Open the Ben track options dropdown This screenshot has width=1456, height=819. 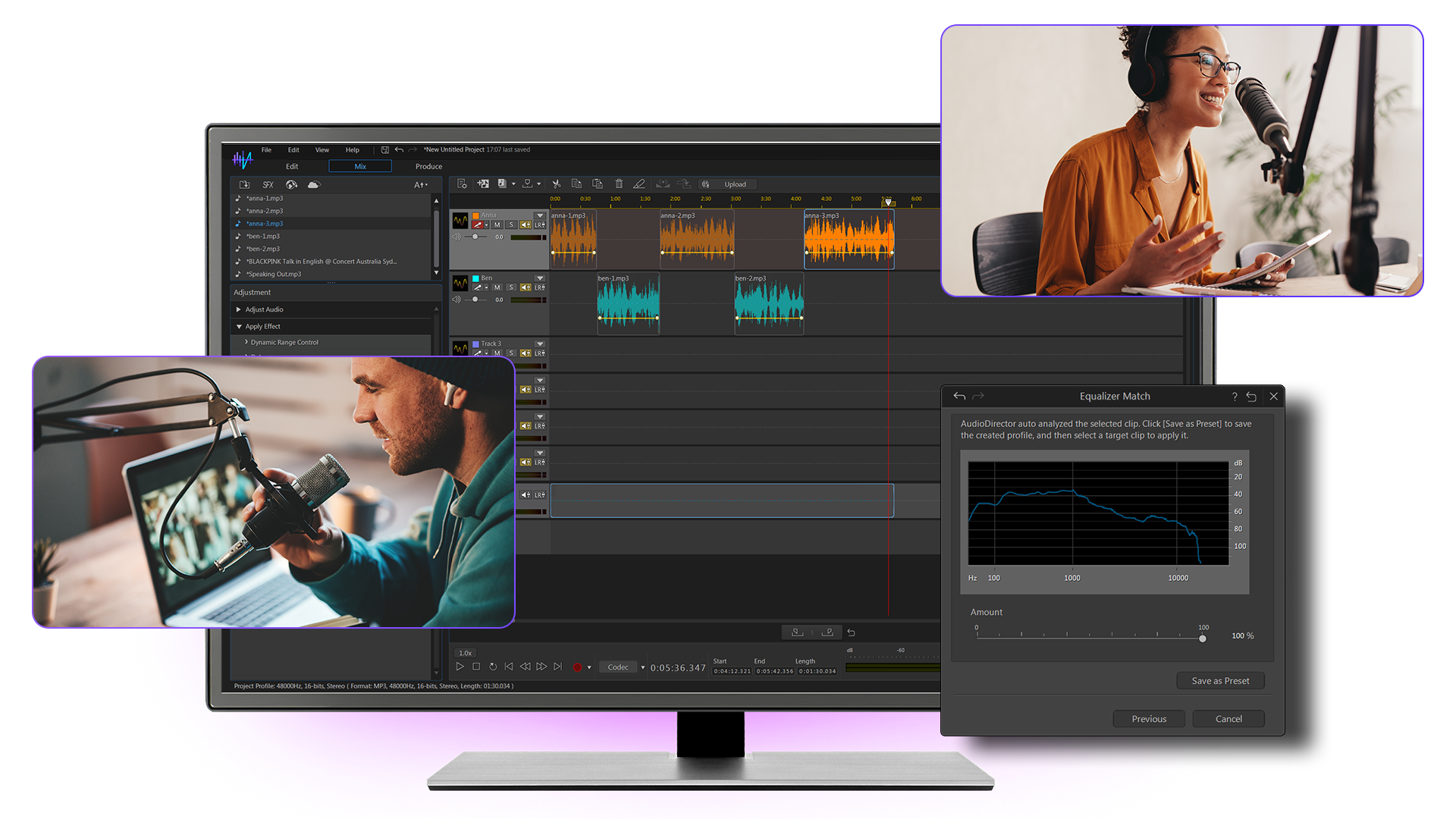click(540, 278)
